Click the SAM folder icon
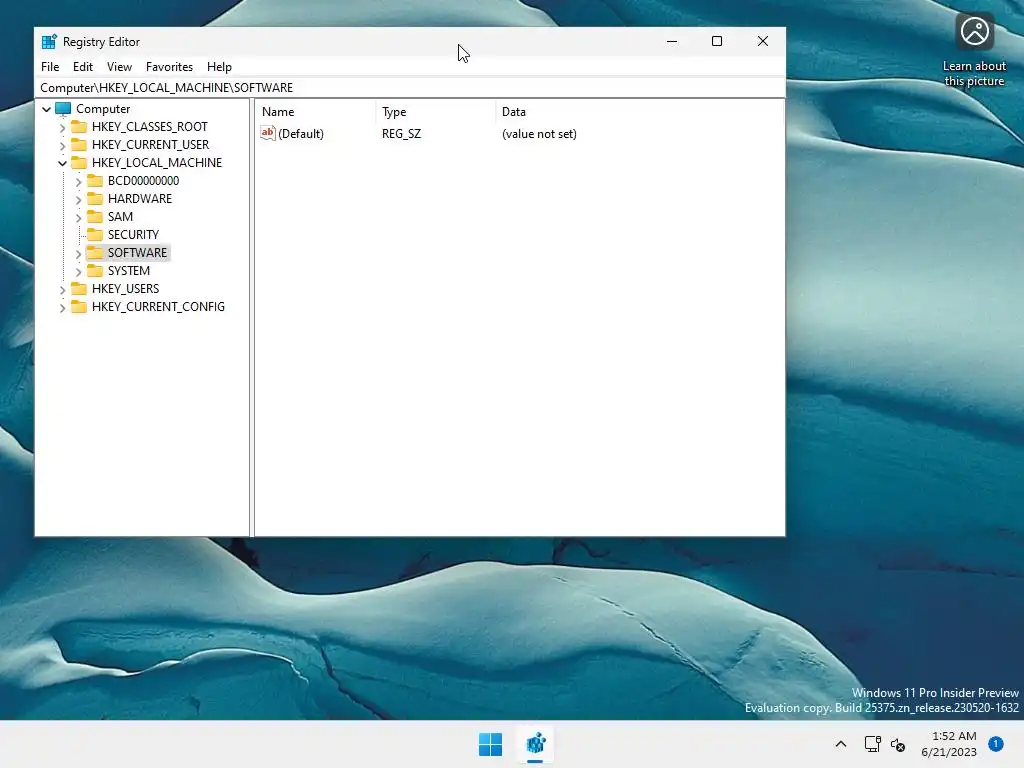Viewport: 1024px width, 768px height. tap(95, 216)
